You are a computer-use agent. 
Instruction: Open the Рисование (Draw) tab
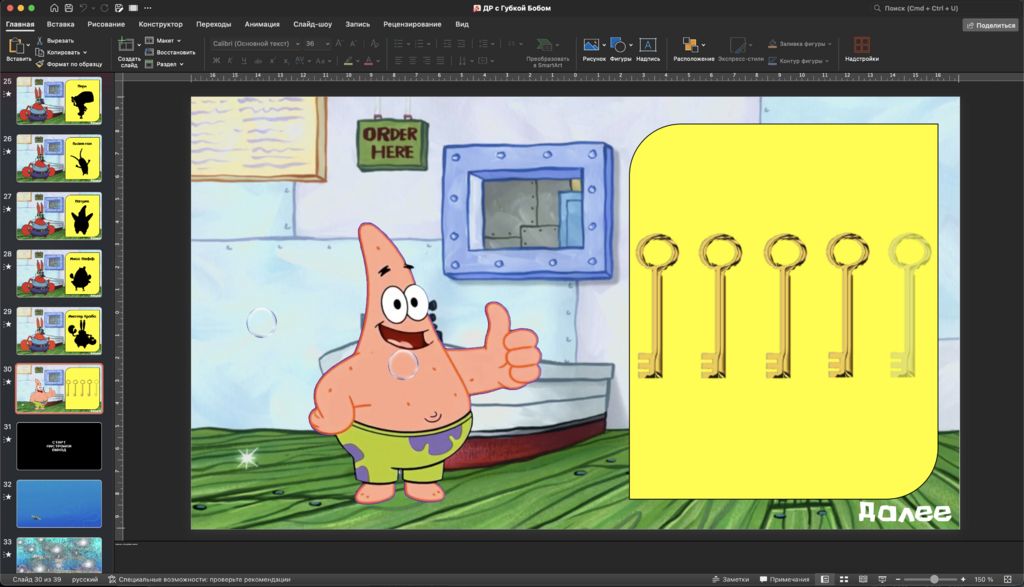point(106,24)
